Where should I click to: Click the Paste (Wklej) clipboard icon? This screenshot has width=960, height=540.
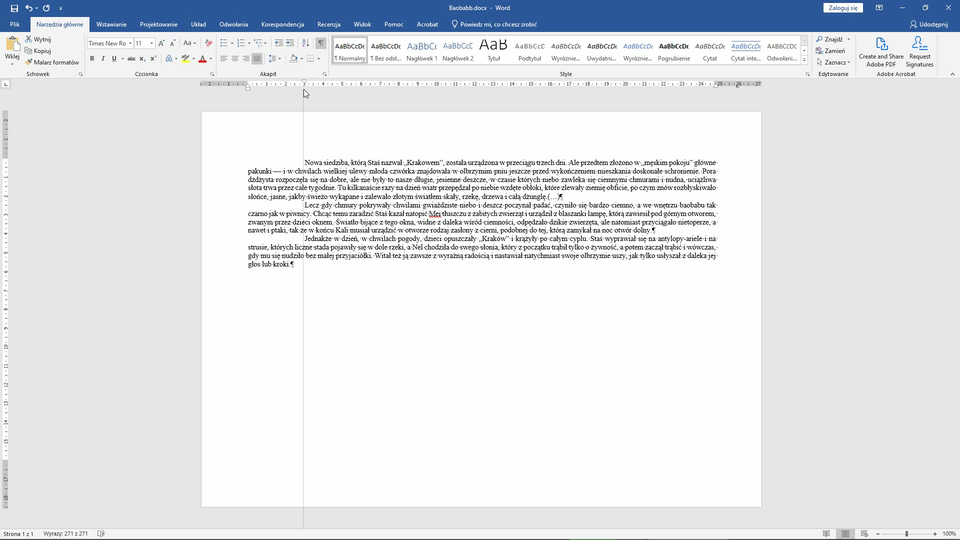click(12, 47)
